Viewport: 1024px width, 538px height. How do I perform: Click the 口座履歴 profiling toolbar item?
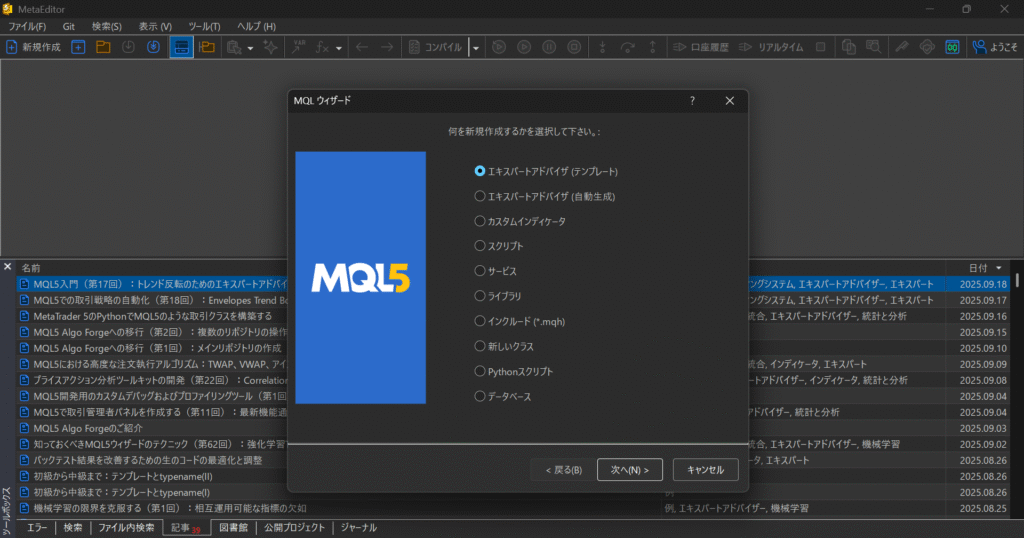701,47
